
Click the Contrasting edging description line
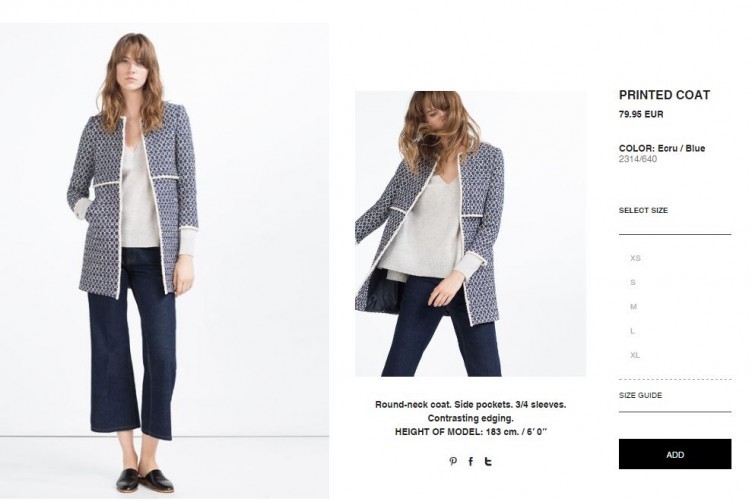tap(470, 418)
